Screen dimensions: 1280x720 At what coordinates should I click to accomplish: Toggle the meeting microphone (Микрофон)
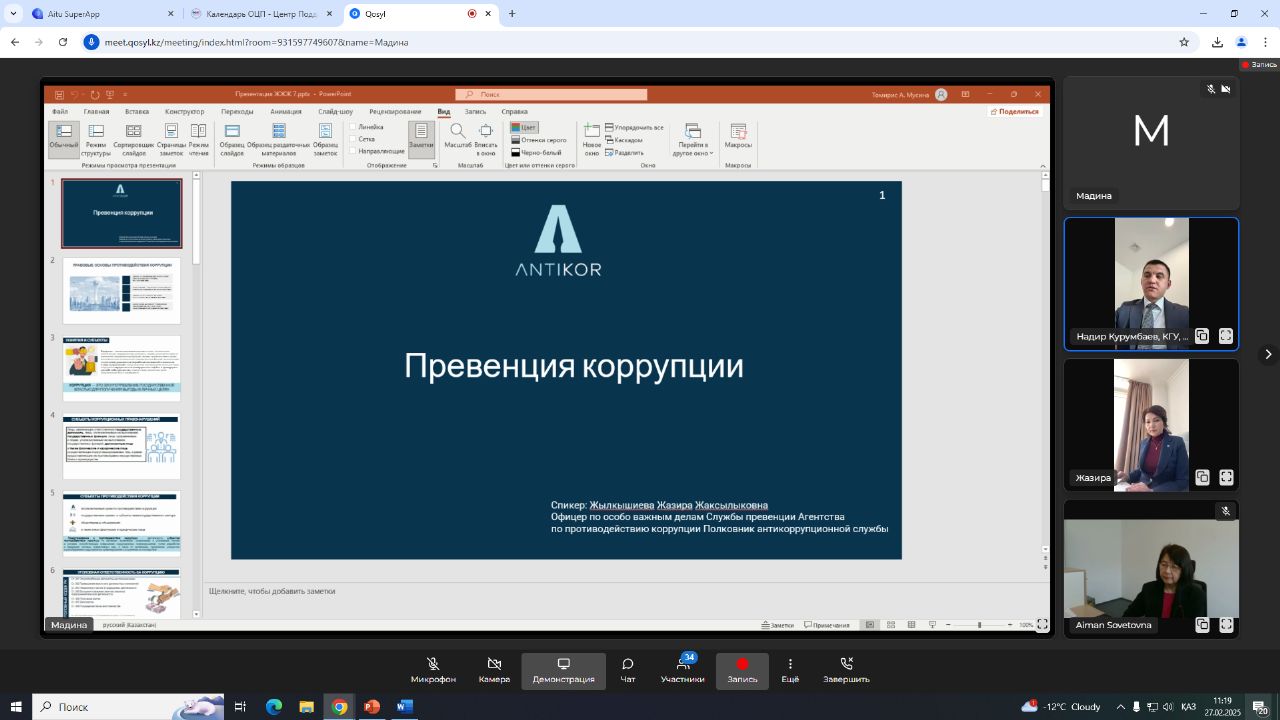click(x=433, y=670)
